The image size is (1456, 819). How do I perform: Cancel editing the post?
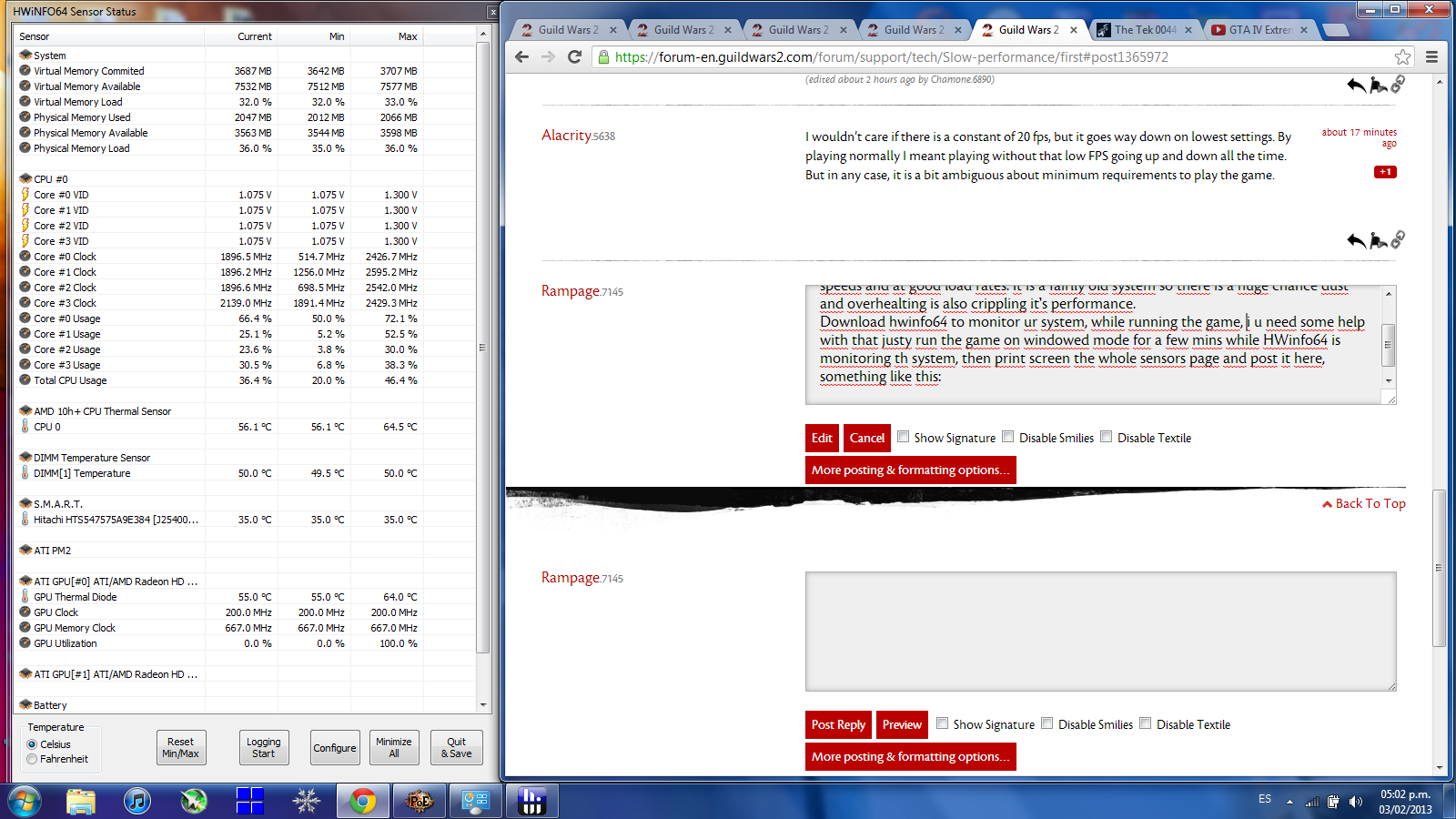tap(866, 438)
